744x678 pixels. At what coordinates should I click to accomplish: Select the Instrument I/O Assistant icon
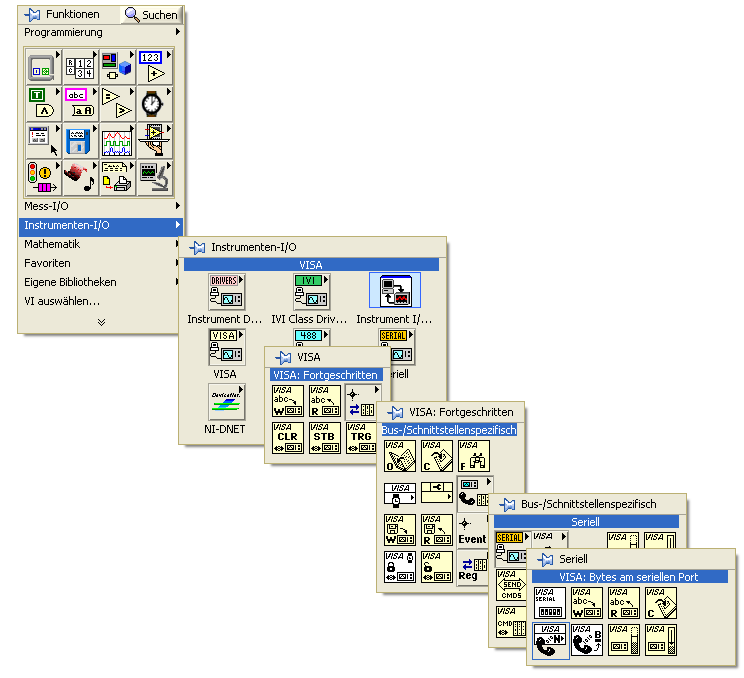(395, 290)
